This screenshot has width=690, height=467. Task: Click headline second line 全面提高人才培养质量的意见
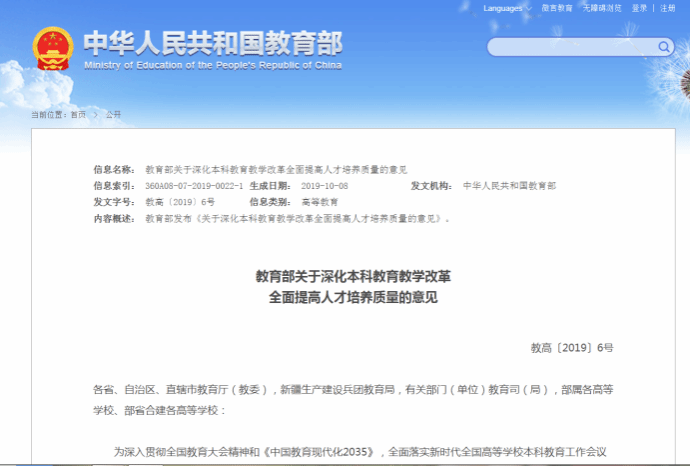tap(353, 297)
